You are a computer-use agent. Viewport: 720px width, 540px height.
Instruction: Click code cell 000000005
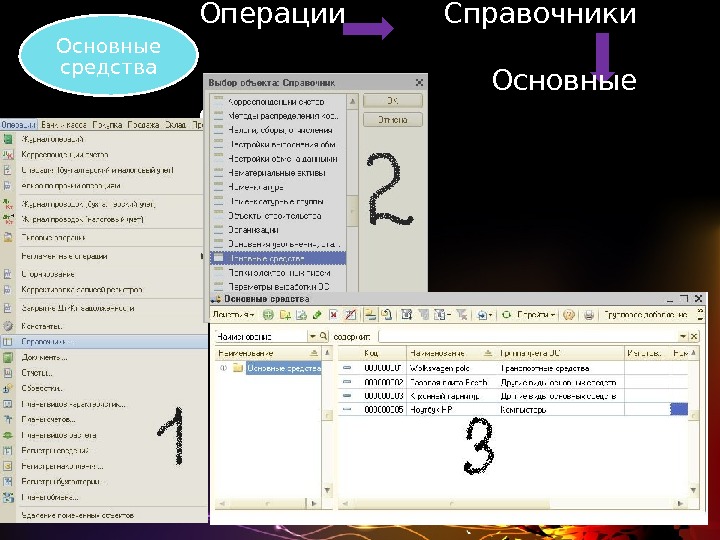pos(383,409)
